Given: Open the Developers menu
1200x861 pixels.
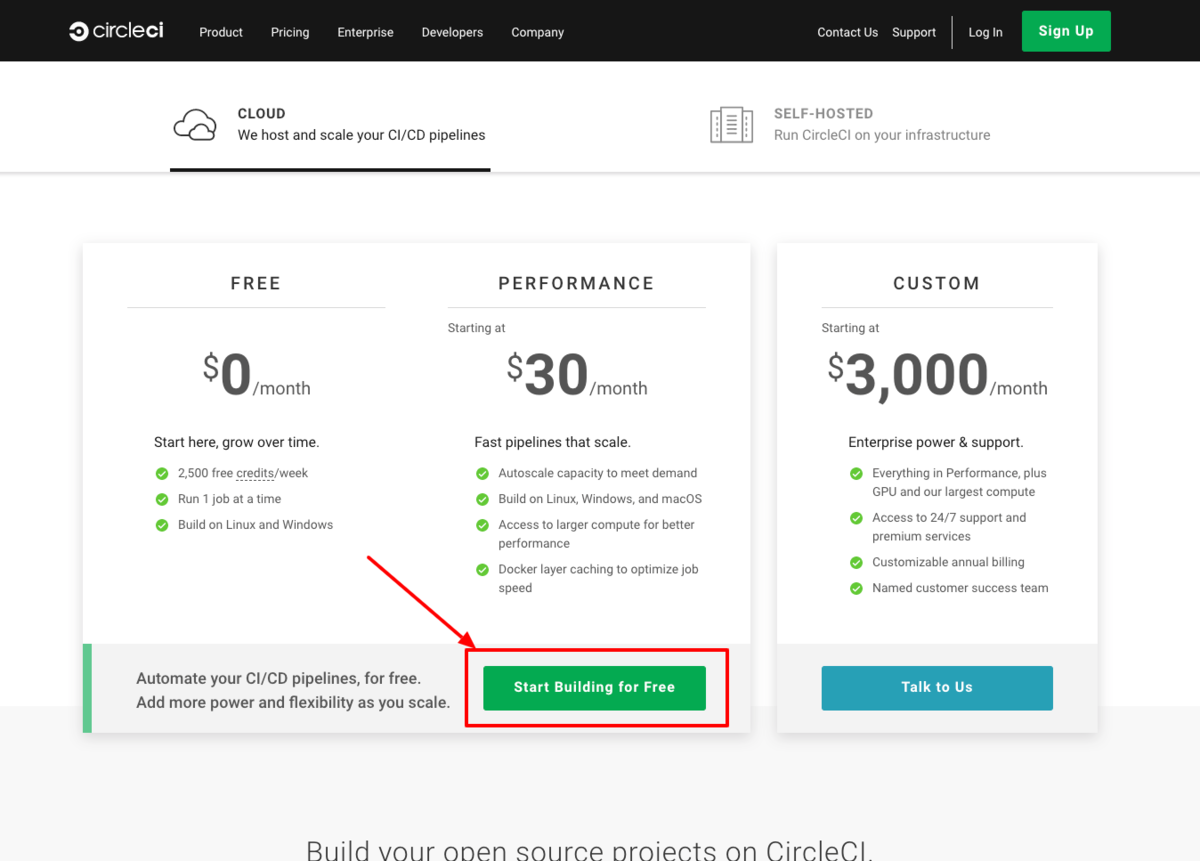Looking at the screenshot, I should 452,32.
